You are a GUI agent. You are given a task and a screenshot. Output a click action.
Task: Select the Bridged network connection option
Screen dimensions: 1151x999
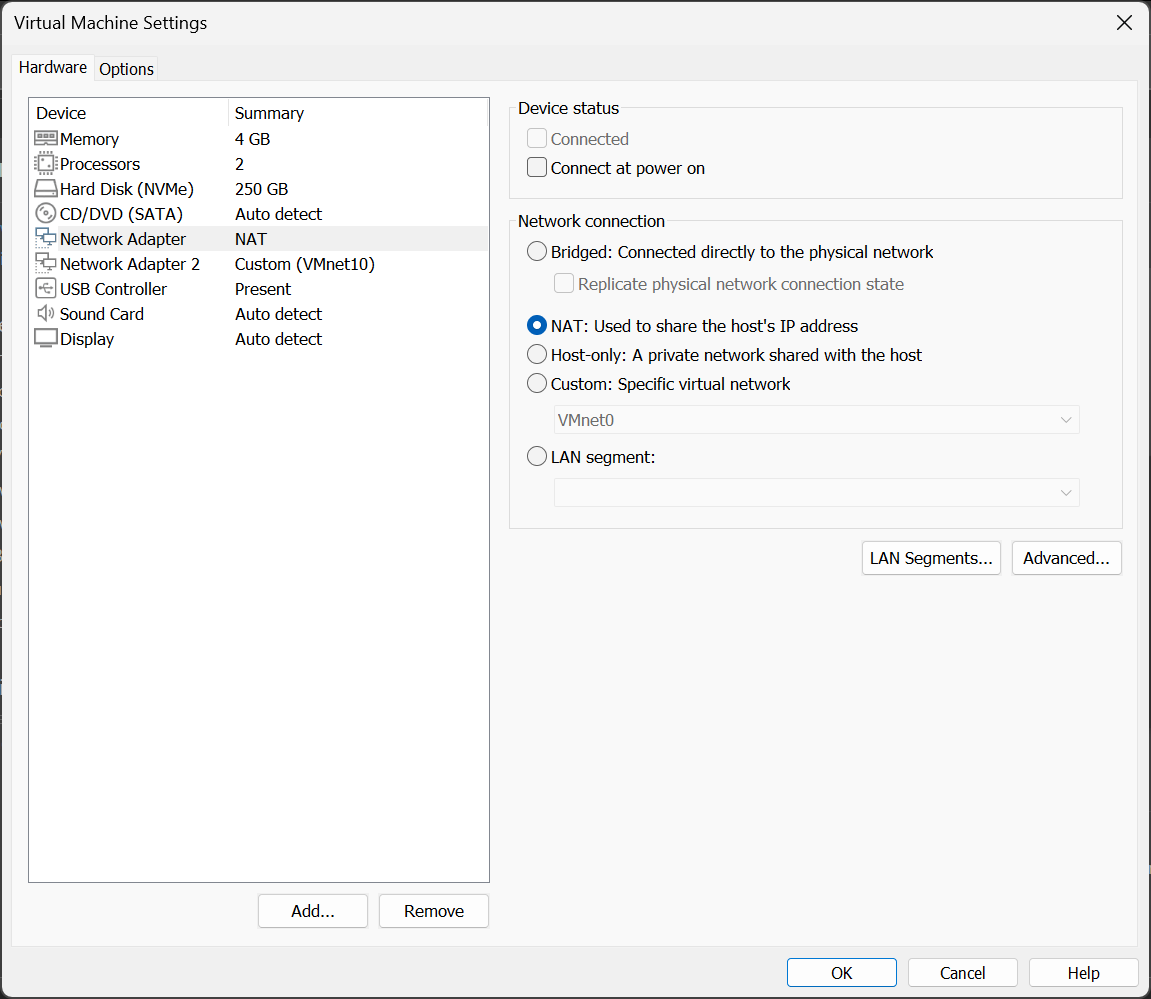pos(537,251)
